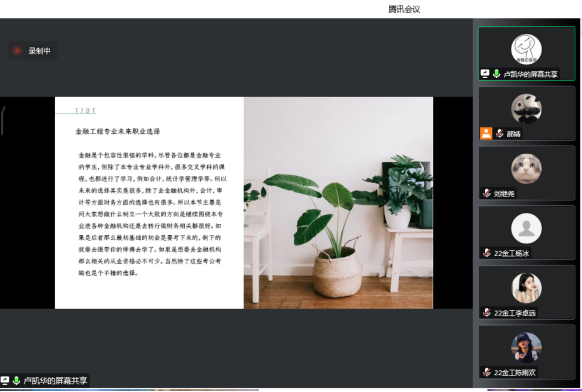Image resolution: width=582 pixels, height=392 pixels.
Task: Click the slide heading 金融工程专业未来职业选择
Action: click(118, 131)
